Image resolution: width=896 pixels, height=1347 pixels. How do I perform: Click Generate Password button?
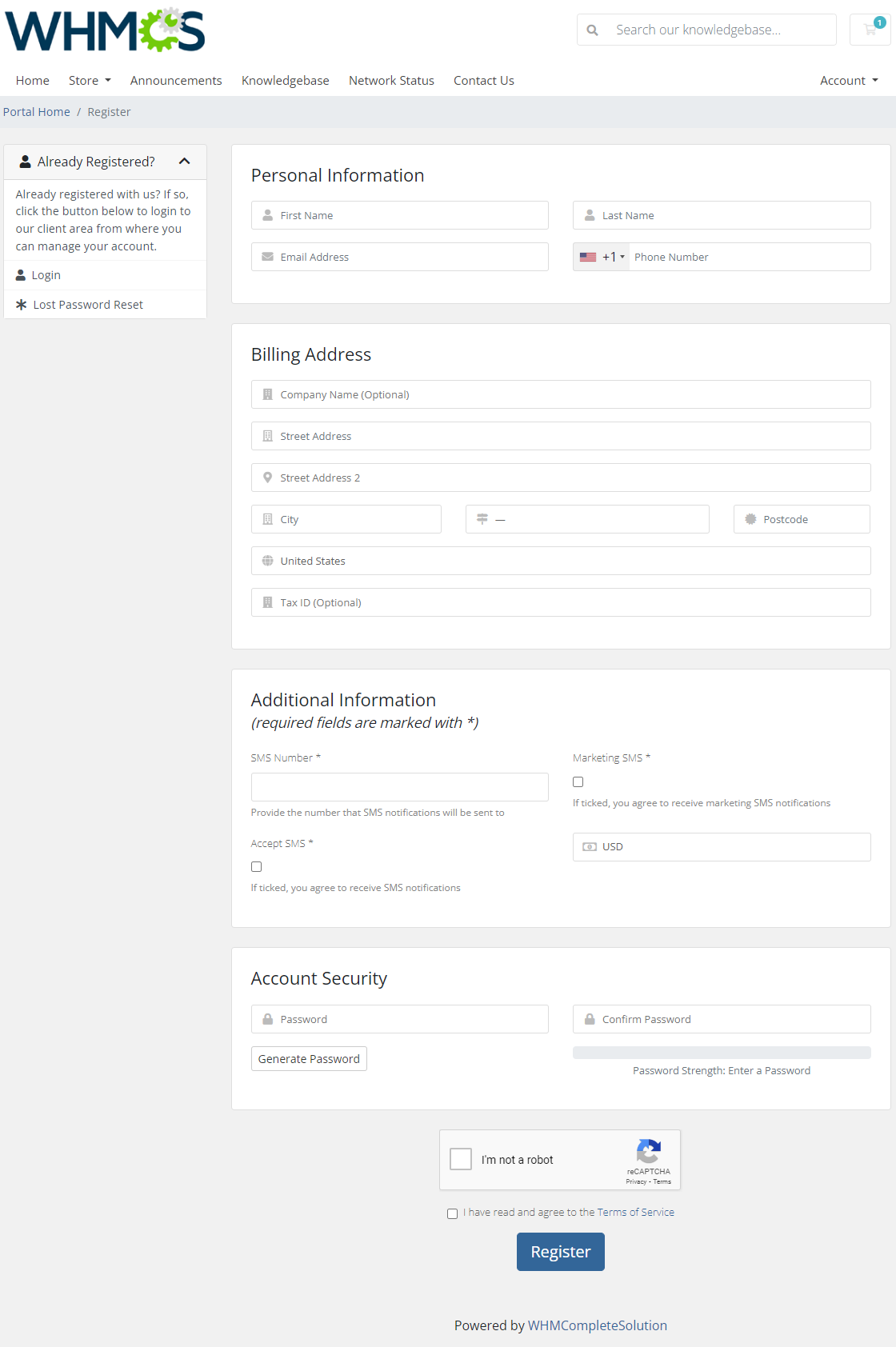click(x=309, y=1059)
